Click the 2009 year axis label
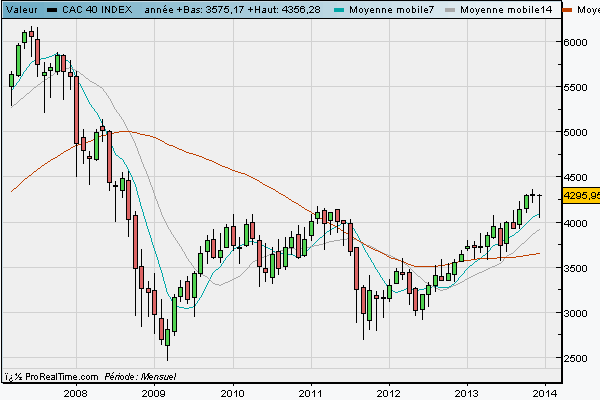The image size is (600, 400). coord(153,393)
